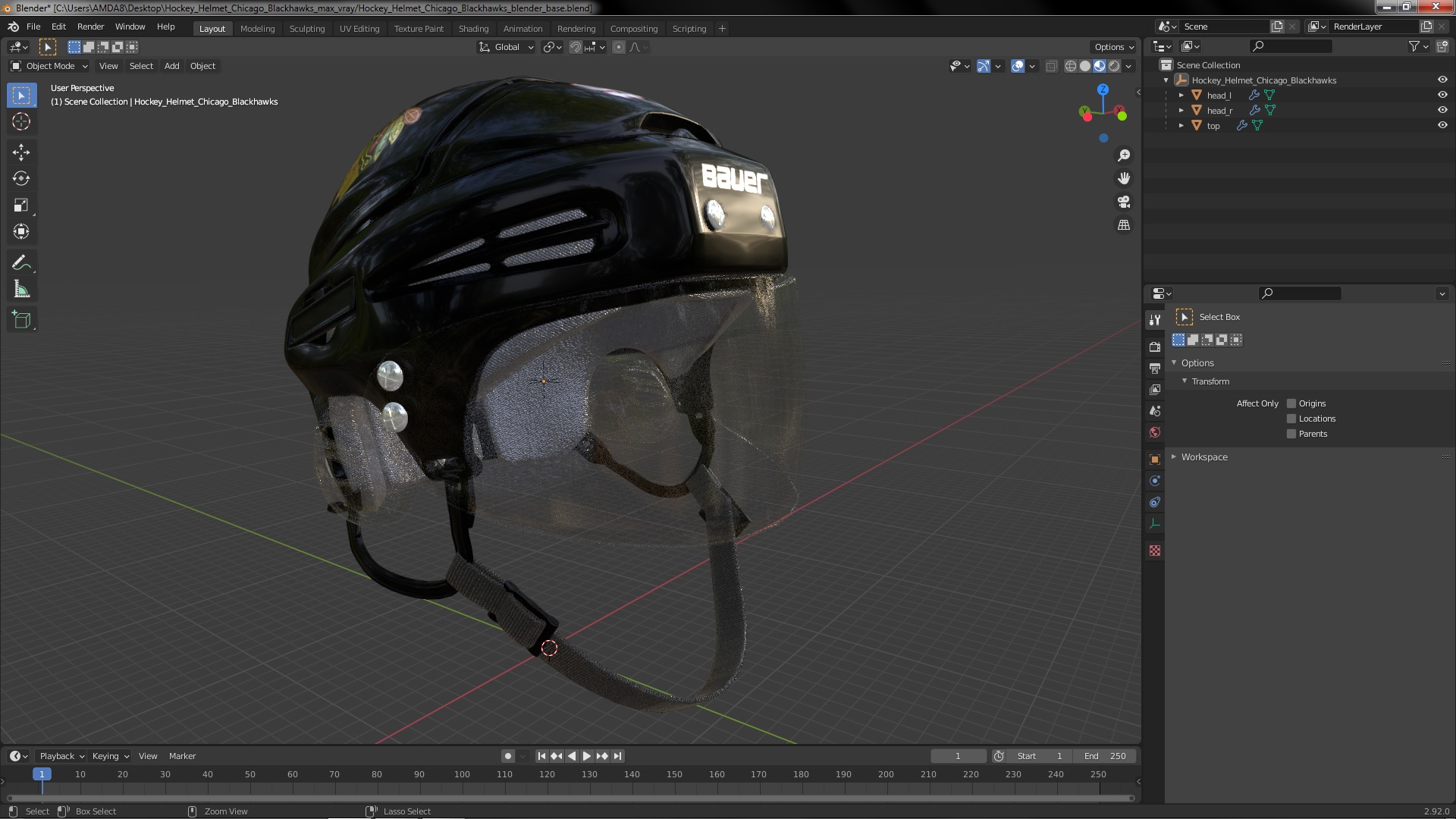1456x819 pixels.
Task: Expand head_l tree item
Action: 1181,96
